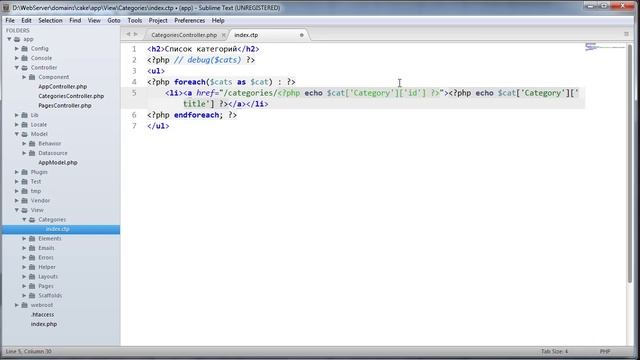Click unsaved dot on index.ctp tab
The width and height of the screenshot is (640, 360).
coord(302,35)
